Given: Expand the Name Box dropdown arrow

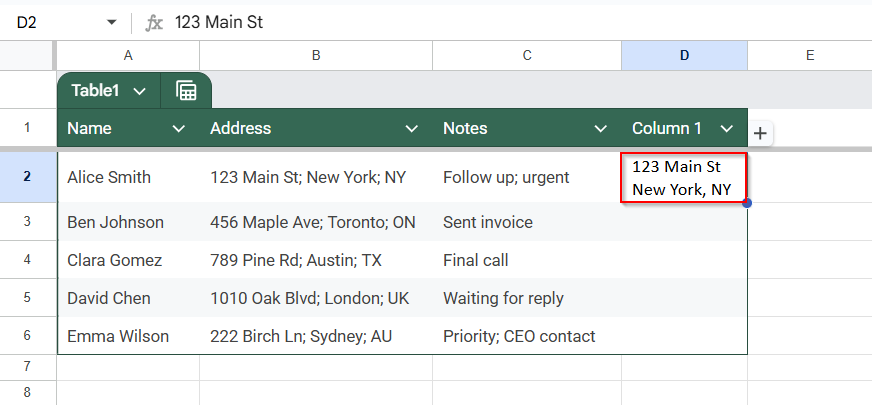Looking at the screenshot, I should 112,22.
